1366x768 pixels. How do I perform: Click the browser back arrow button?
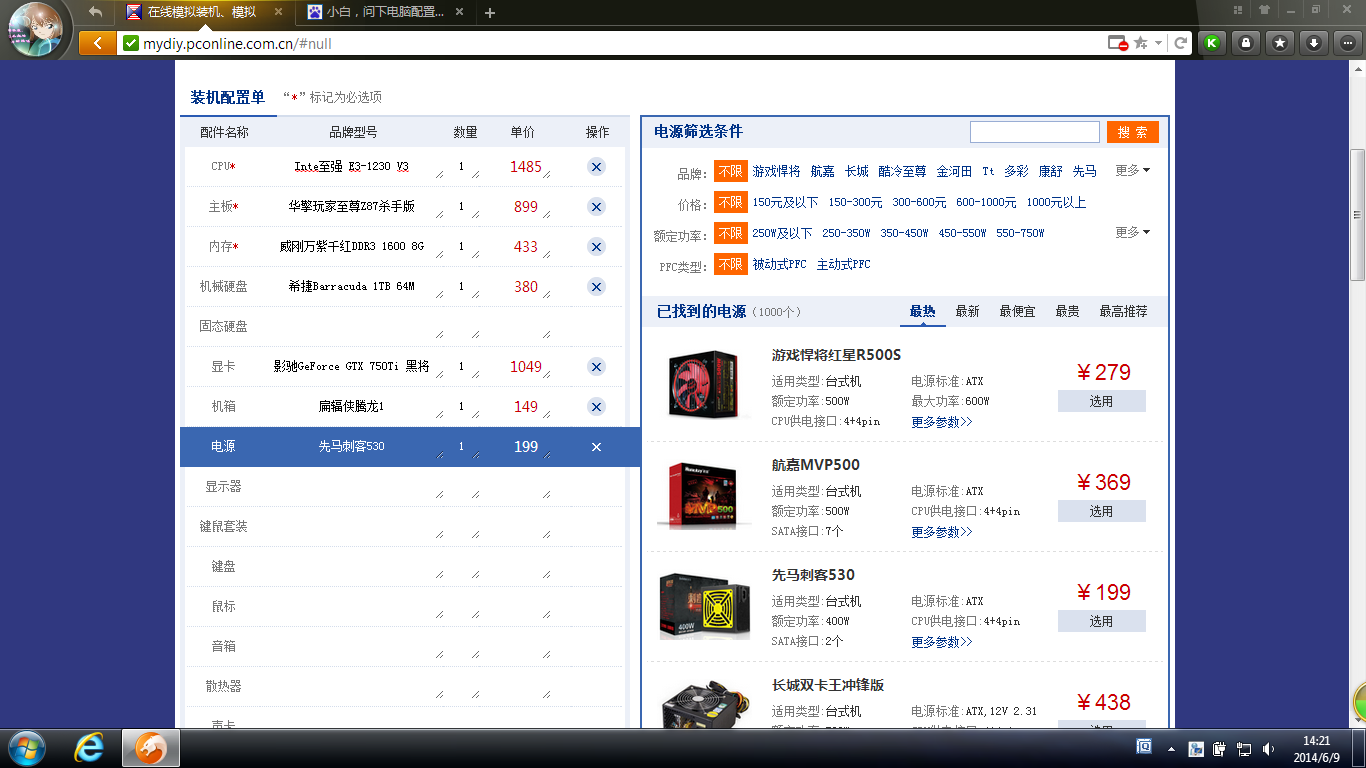click(97, 43)
